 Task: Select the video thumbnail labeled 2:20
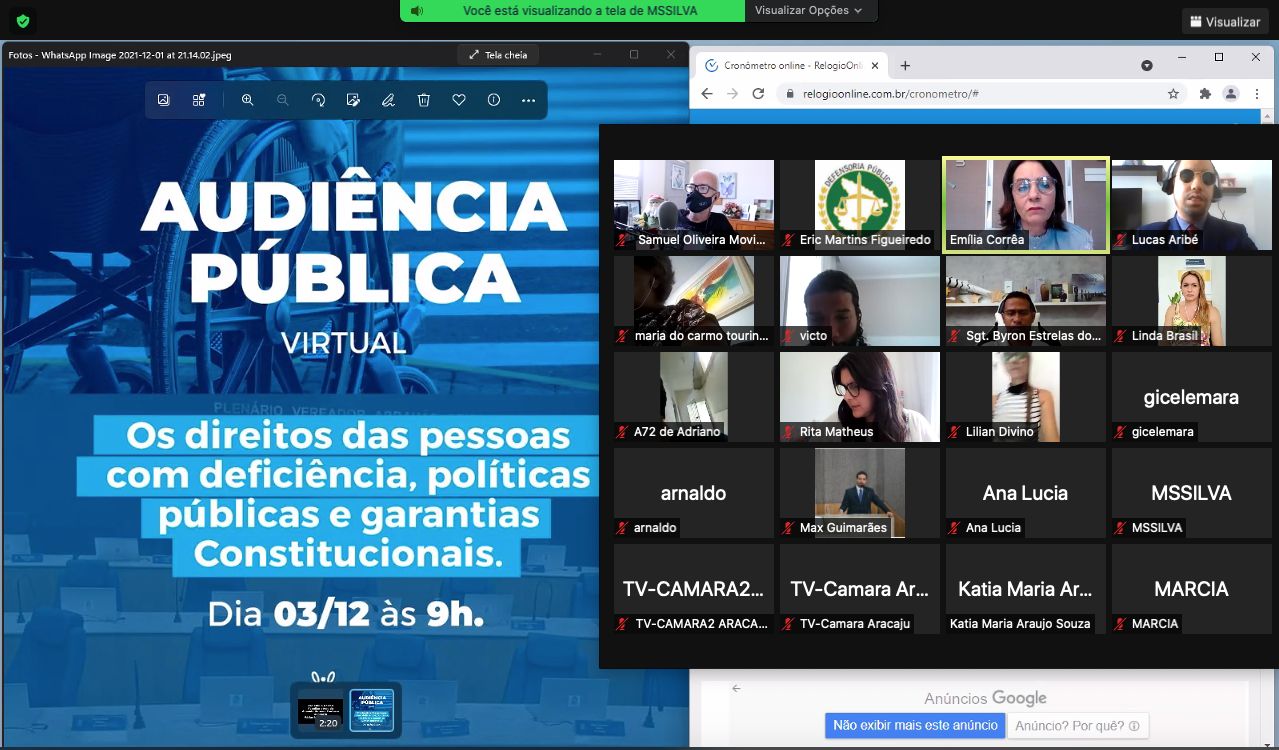[320, 710]
